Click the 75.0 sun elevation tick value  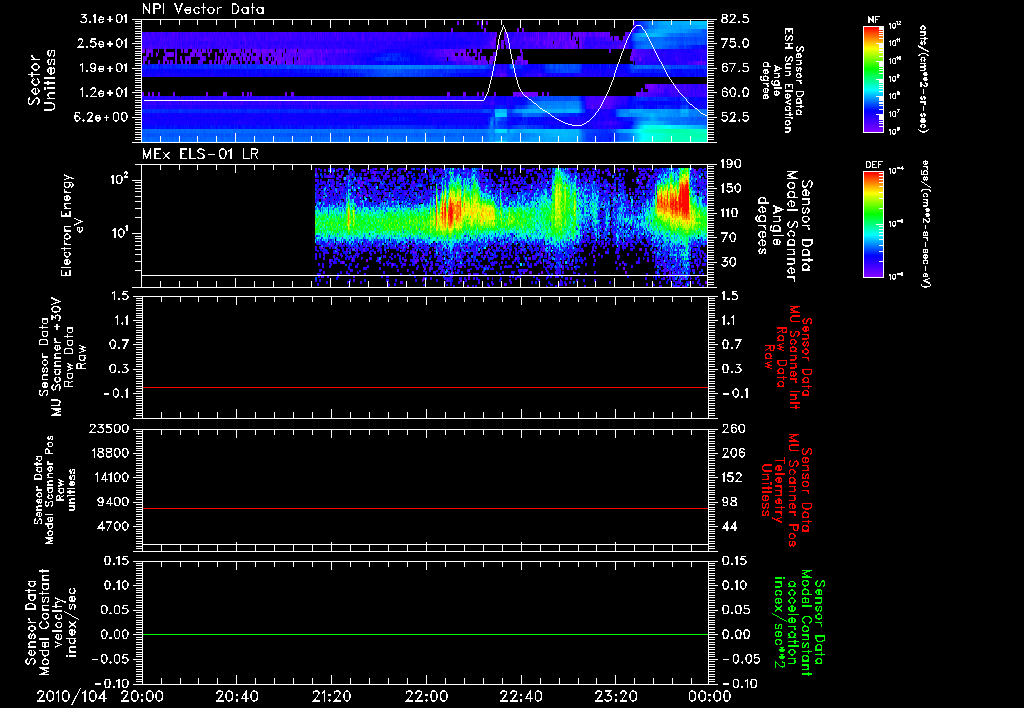pos(735,43)
